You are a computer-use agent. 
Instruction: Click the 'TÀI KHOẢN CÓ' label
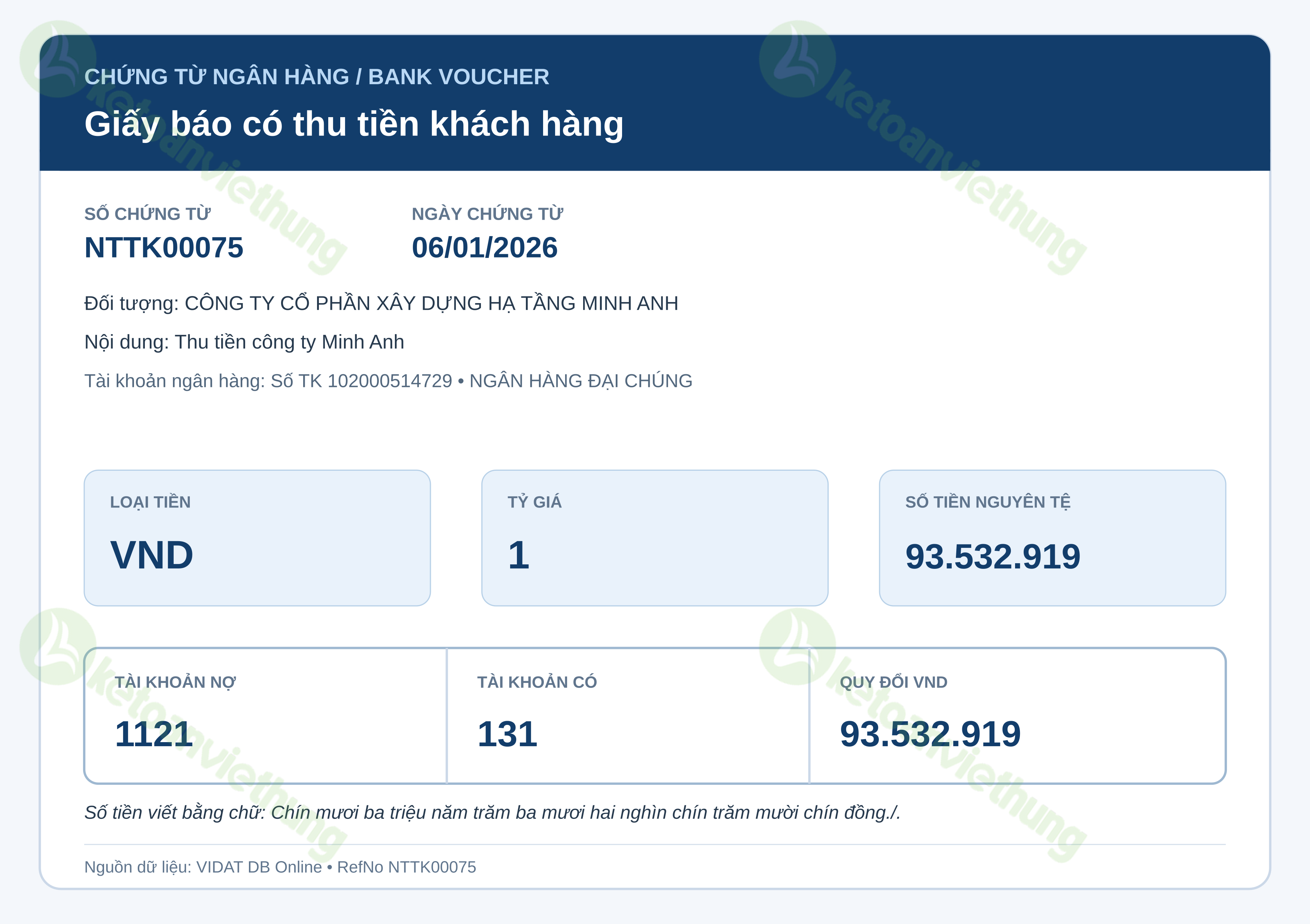(537, 682)
